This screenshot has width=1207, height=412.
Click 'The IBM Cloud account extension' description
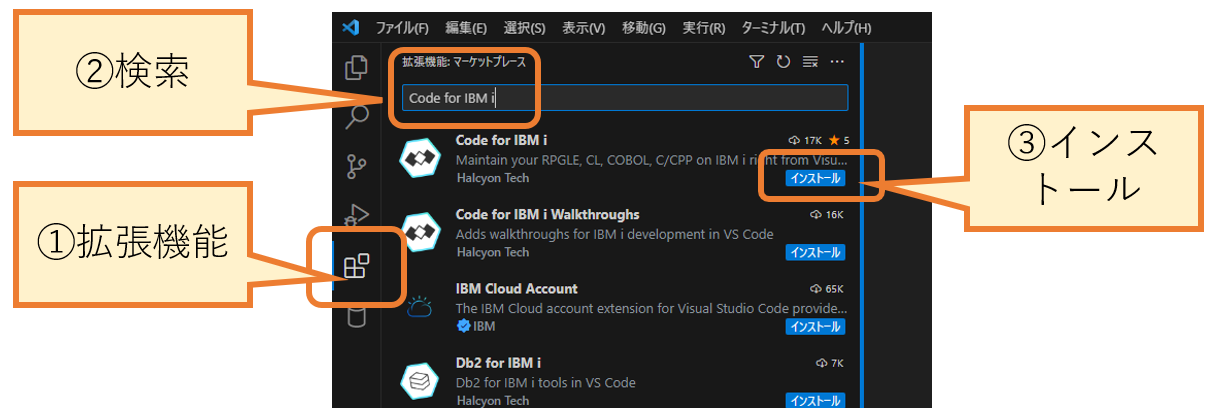click(x=651, y=308)
